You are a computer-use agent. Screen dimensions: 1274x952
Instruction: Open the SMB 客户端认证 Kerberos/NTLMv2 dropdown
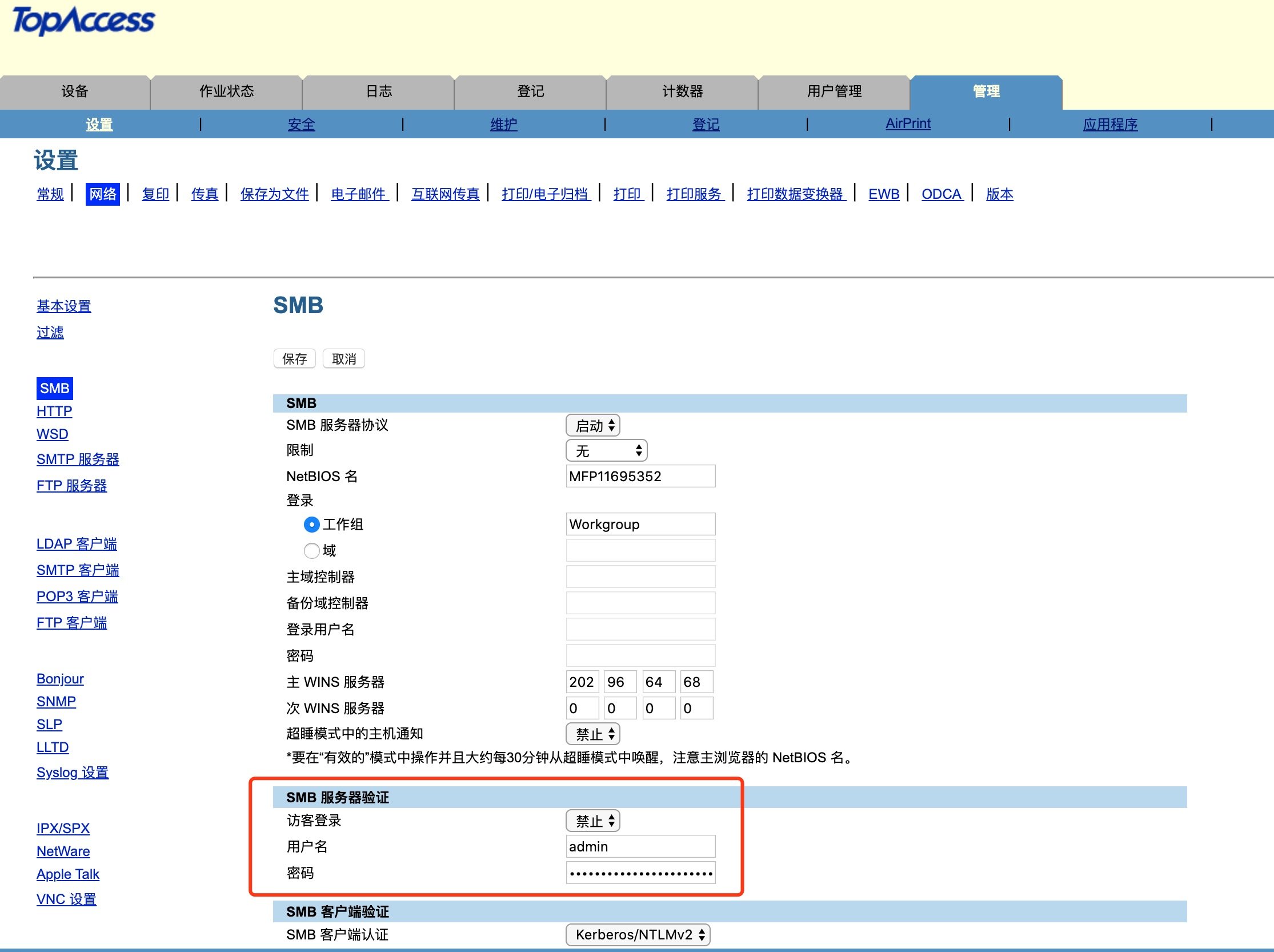638,935
